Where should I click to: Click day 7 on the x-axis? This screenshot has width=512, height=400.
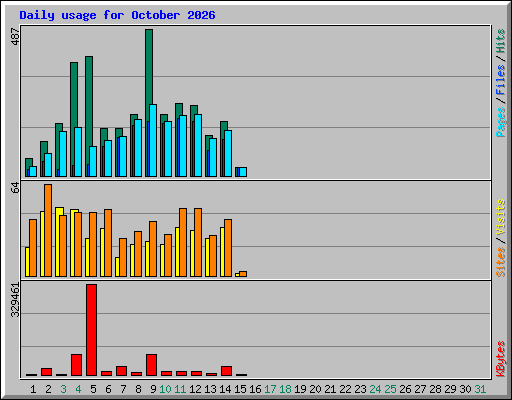(123, 389)
